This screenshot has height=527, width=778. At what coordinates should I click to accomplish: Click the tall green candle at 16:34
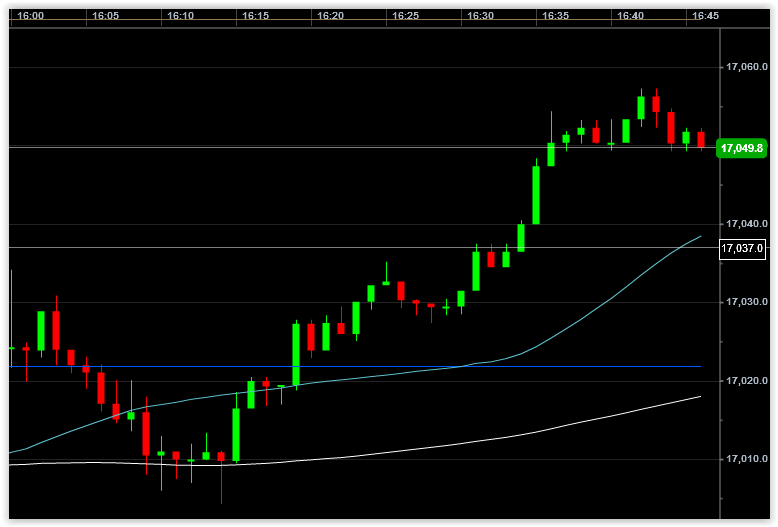pyautogui.click(x=536, y=195)
